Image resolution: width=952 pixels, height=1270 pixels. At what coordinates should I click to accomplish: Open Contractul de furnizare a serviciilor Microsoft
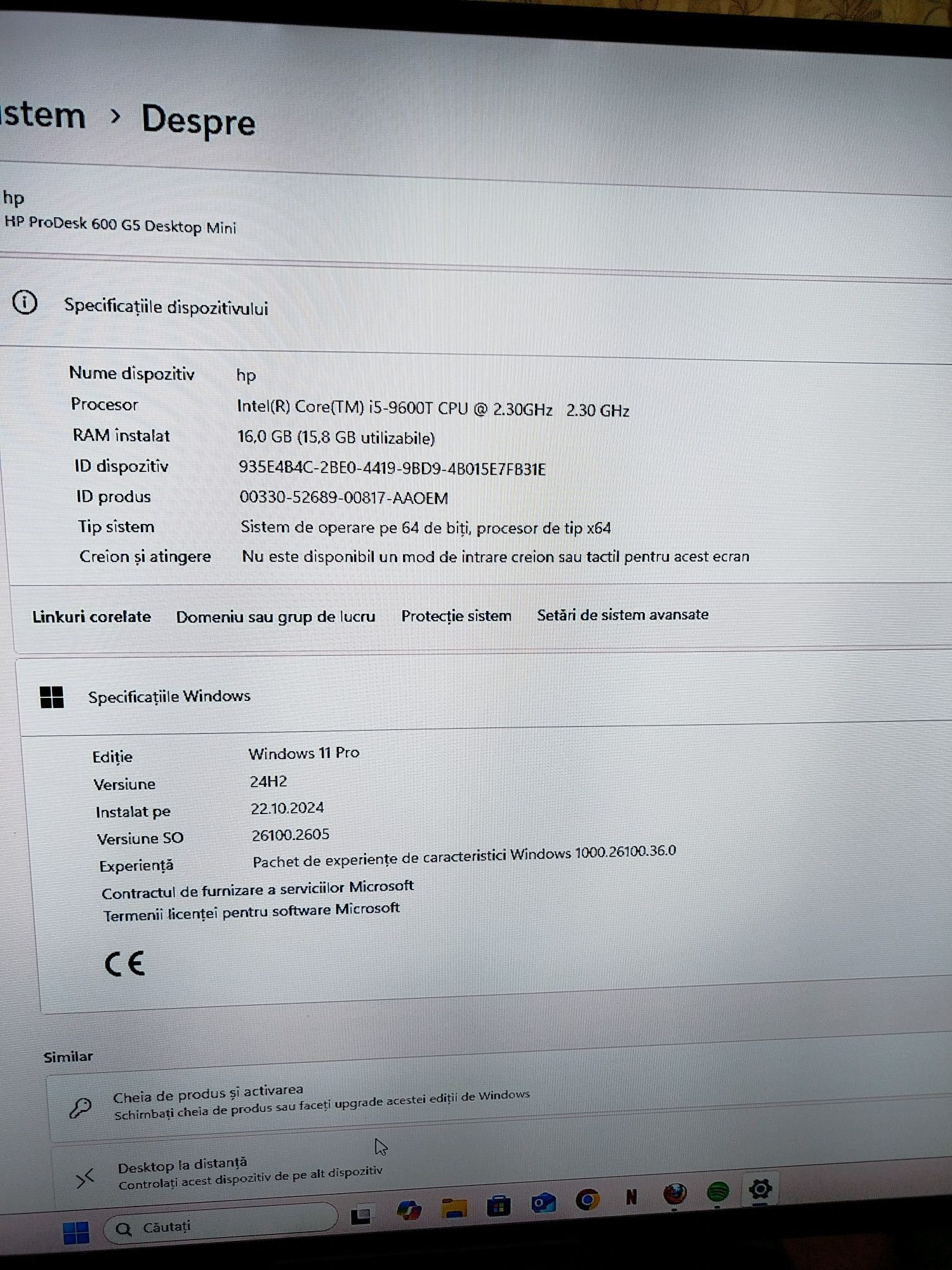[x=258, y=889]
